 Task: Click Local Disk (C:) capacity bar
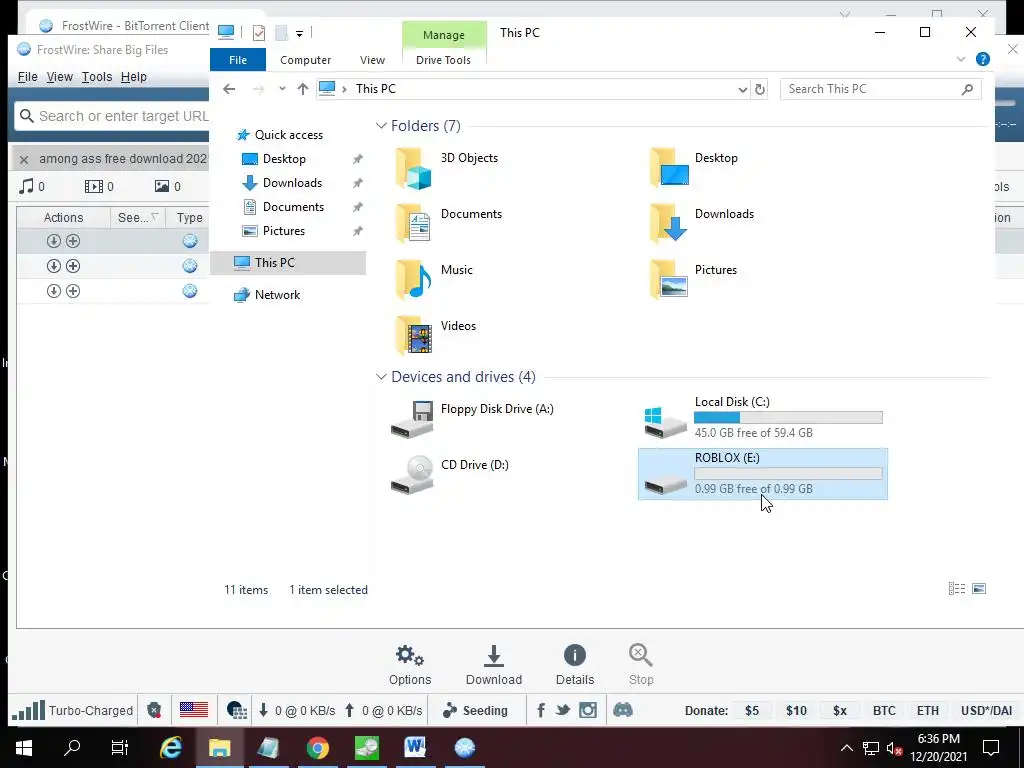coord(788,417)
